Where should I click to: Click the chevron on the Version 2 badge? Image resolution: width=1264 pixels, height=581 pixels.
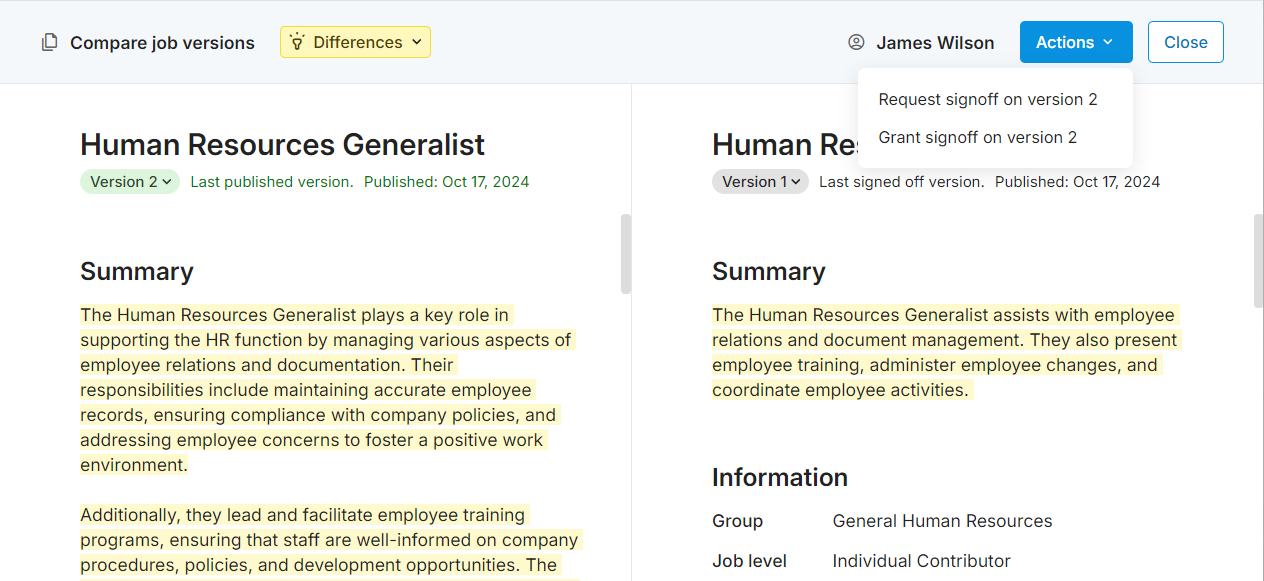[165, 181]
